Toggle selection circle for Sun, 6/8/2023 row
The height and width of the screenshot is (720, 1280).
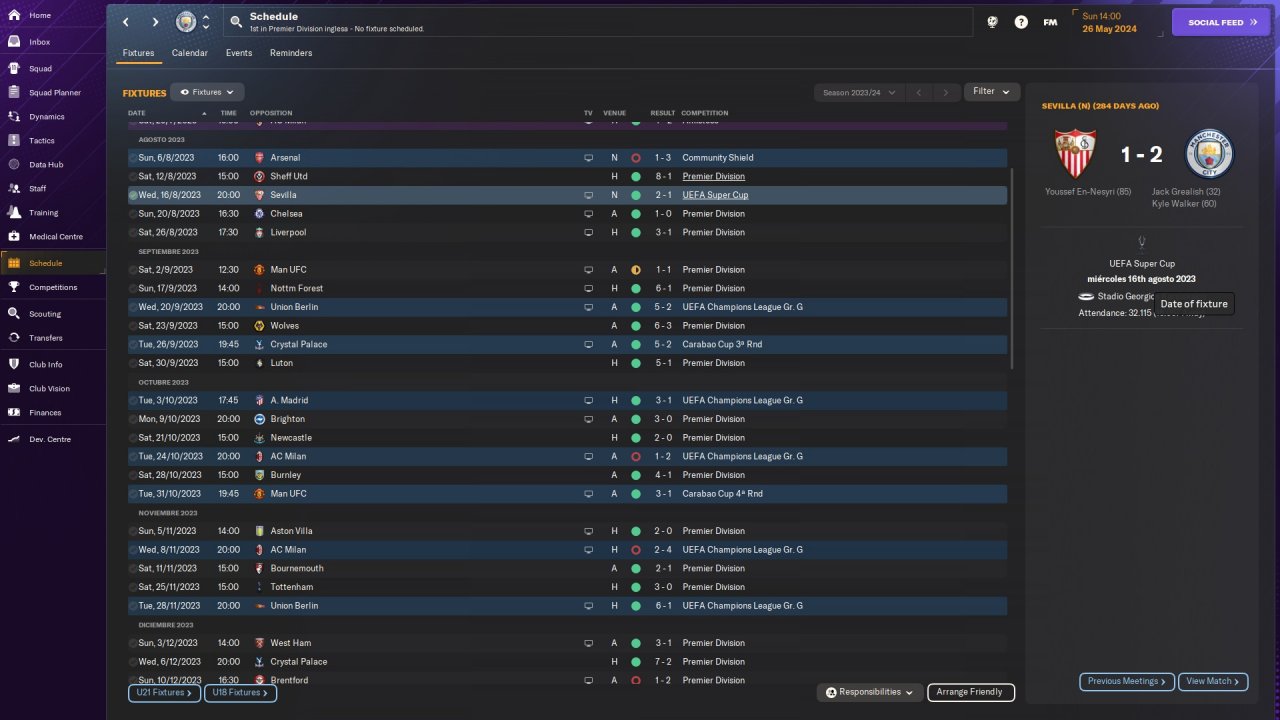pyautogui.click(x=133, y=158)
